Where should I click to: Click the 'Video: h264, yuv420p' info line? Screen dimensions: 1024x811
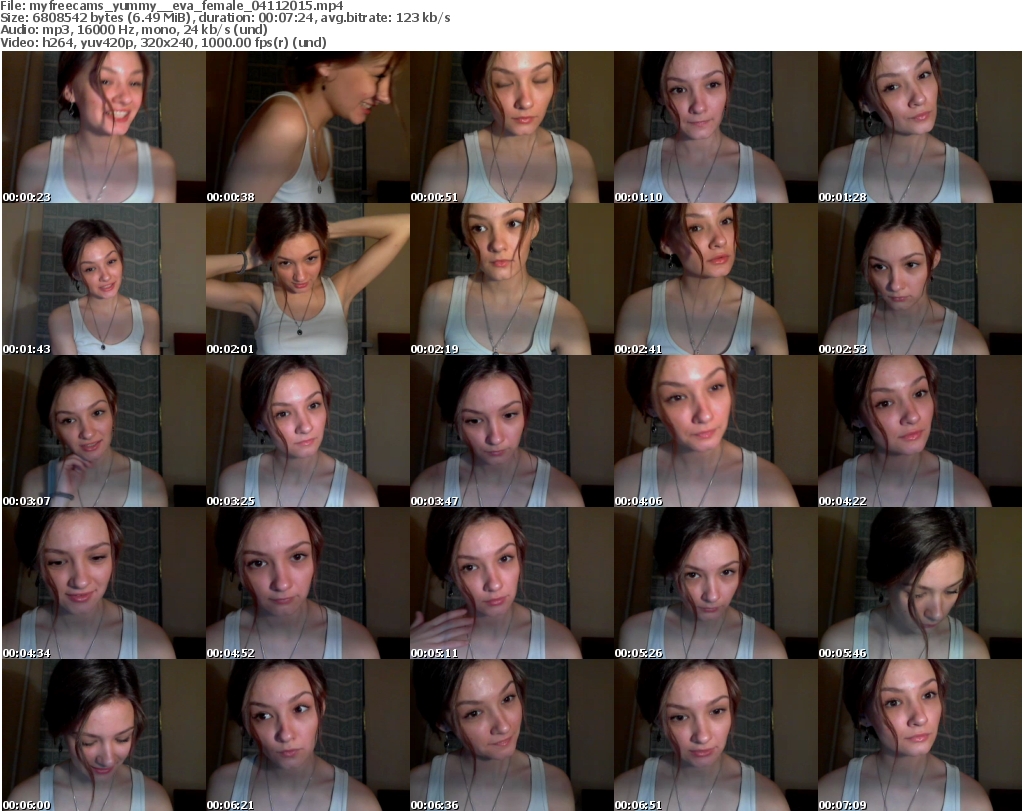point(163,42)
